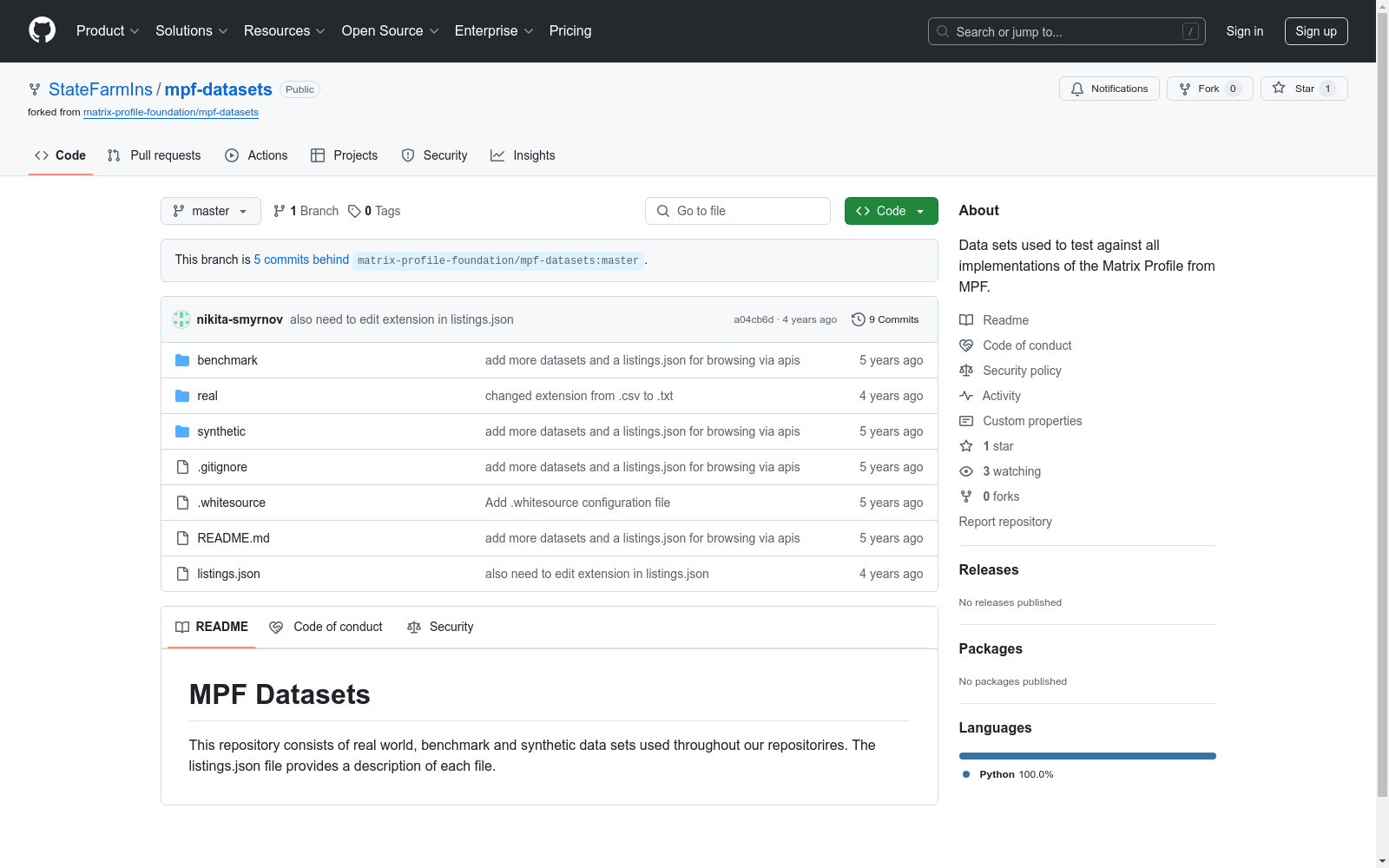Click the Sign in link

point(1245,31)
